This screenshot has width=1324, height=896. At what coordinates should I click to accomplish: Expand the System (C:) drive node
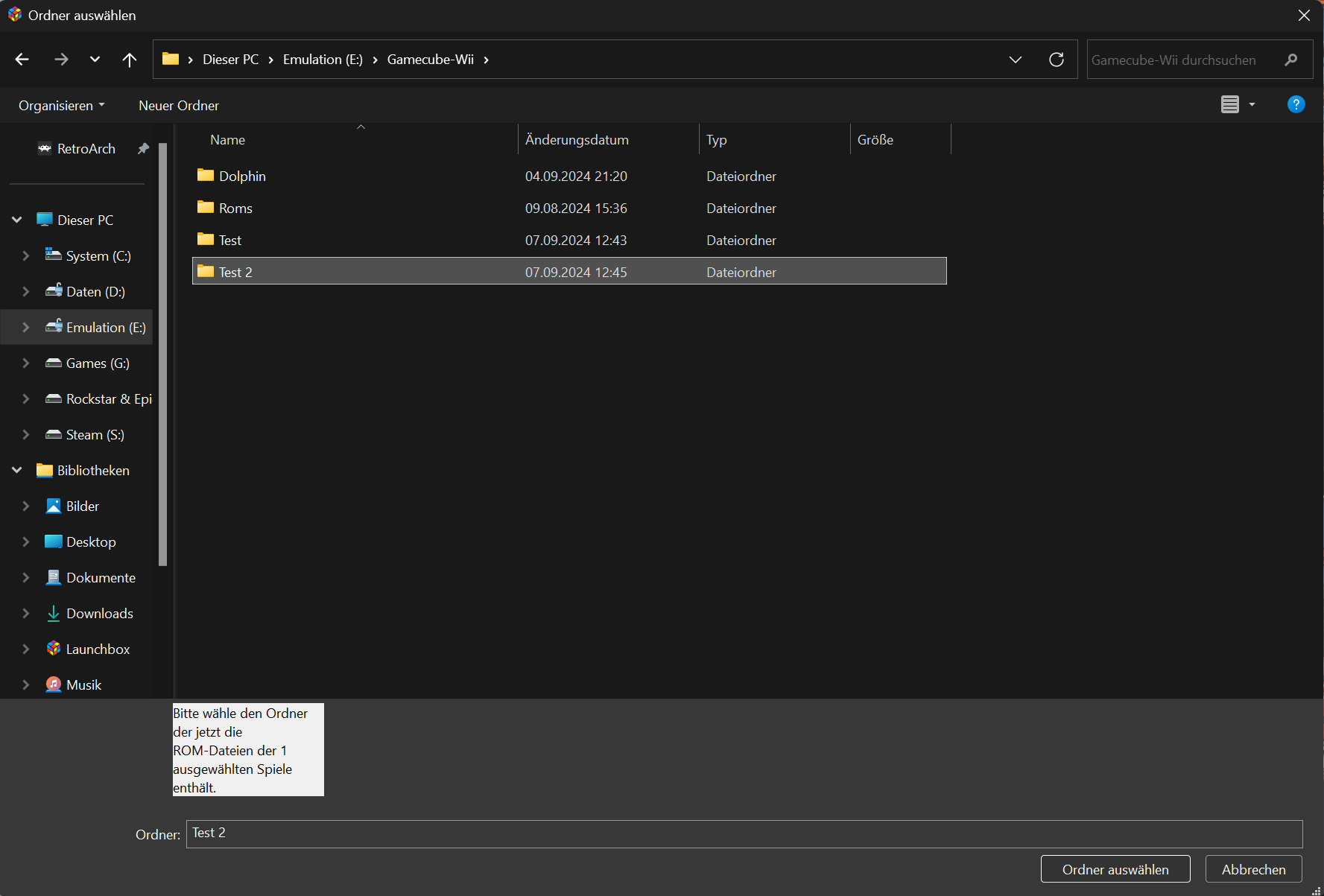(26, 255)
